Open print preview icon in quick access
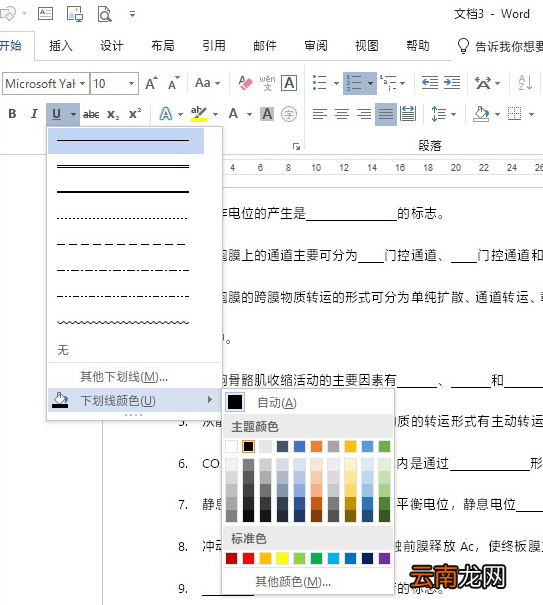Screen dimensions: 543x605 tap(104, 14)
